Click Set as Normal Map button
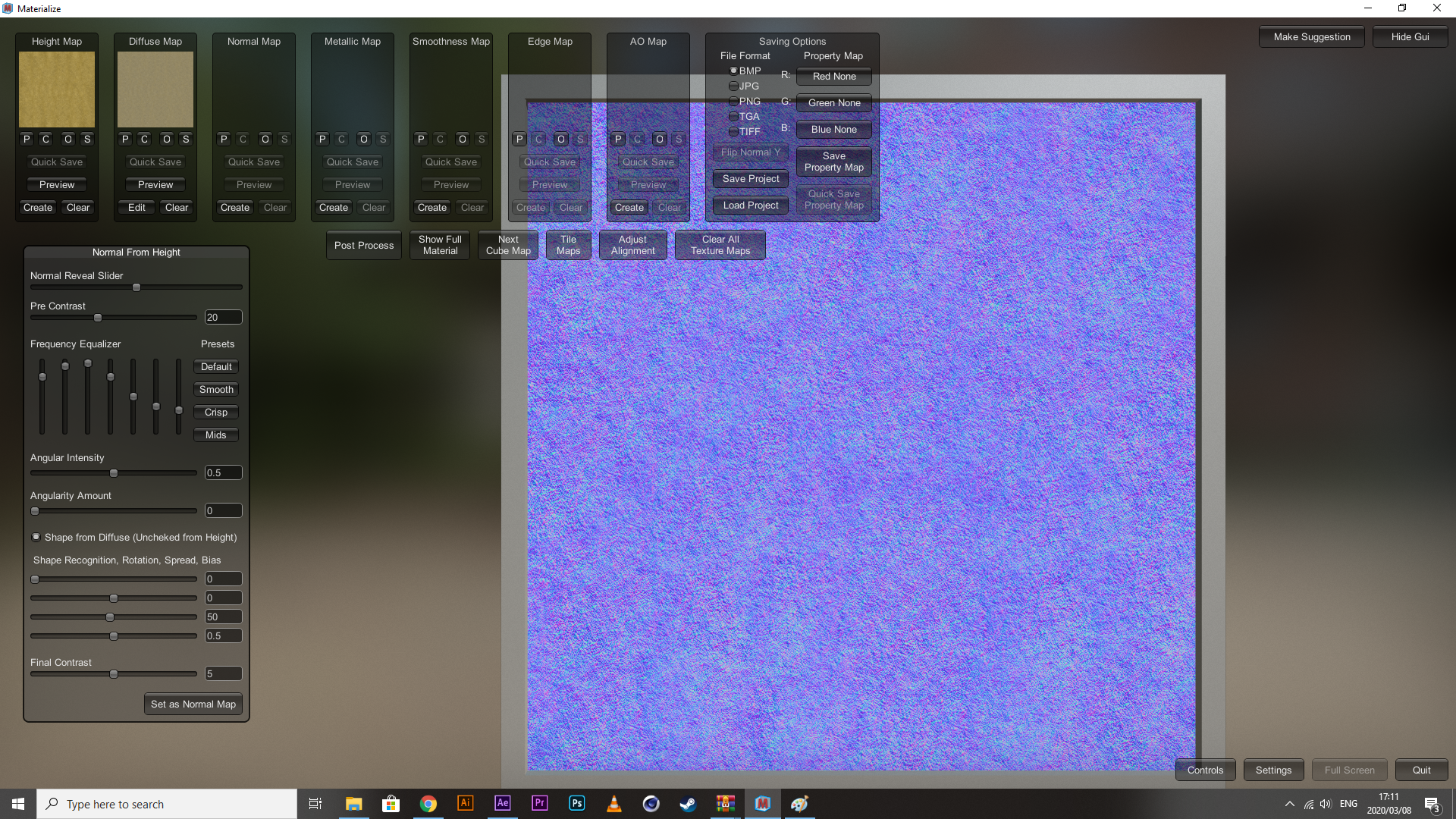1456x819 pixels. click(193, 704)
